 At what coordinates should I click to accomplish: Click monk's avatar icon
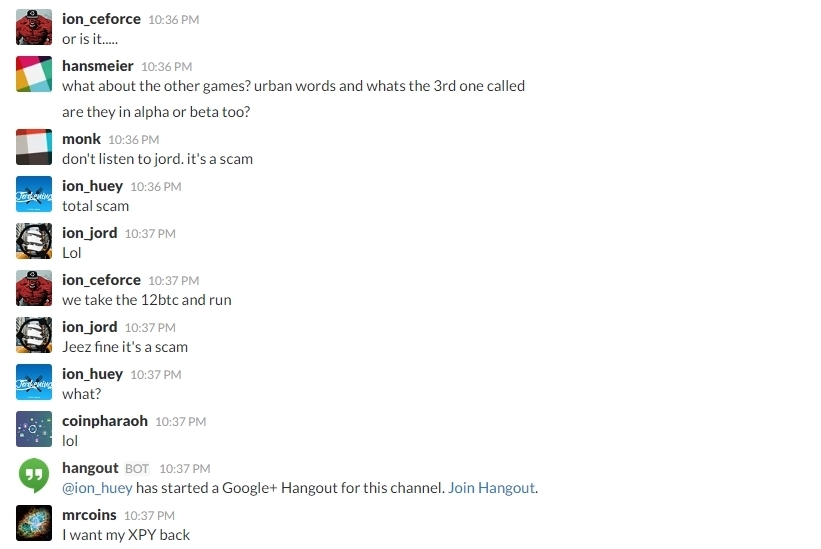[x=34, y=147]
